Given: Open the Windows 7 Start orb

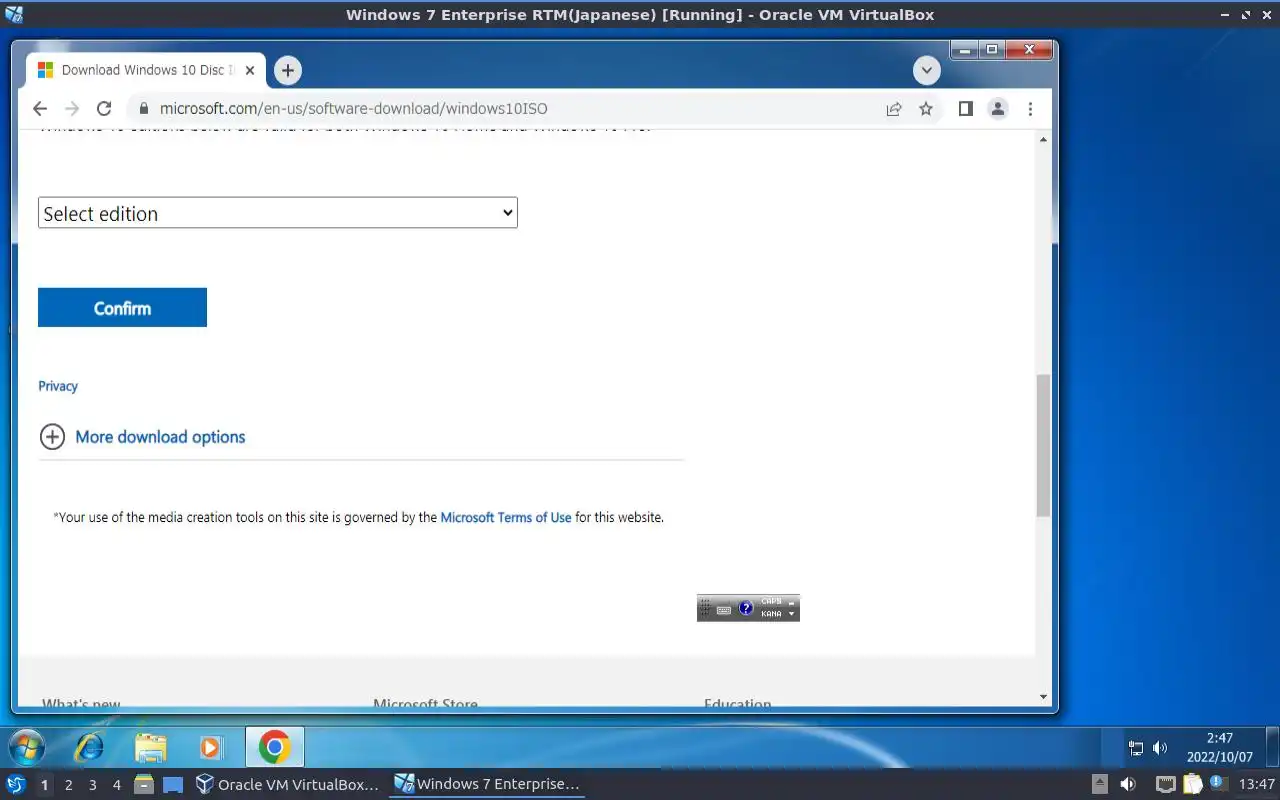Looking at the screenshot, I should pyautogui.click(x=26, y=748).
